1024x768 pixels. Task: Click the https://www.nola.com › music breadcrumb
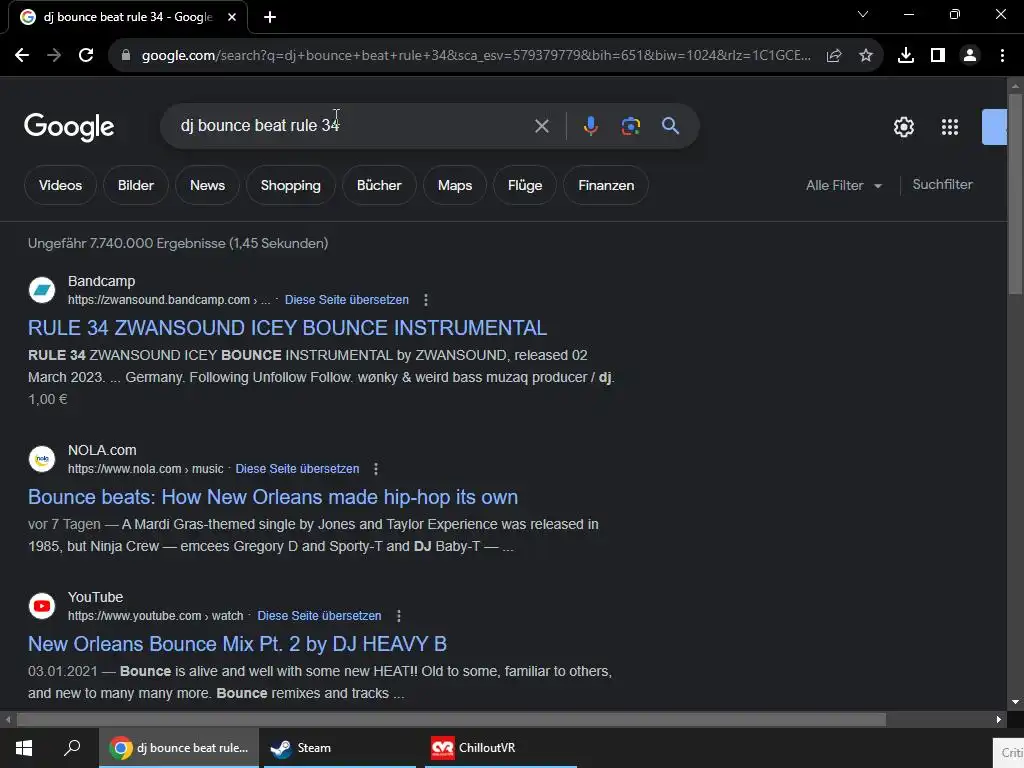[146, 469]
